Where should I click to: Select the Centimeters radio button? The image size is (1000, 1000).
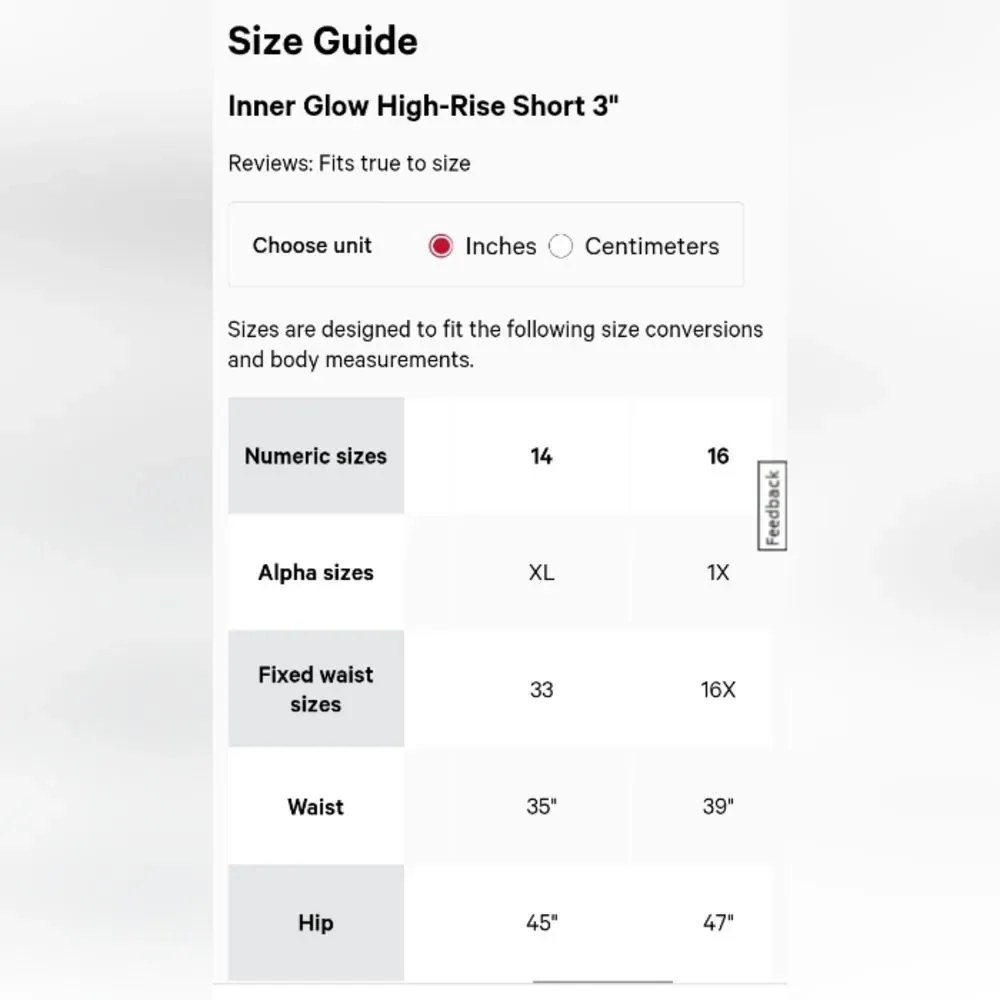[x=561, y=246]
